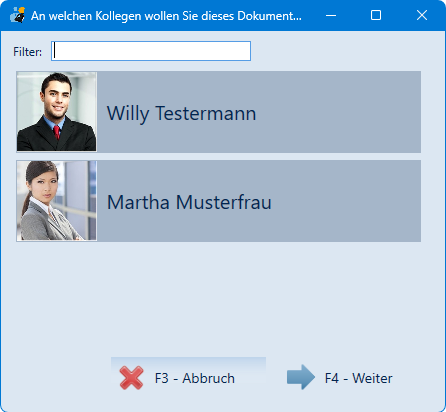
Task: Click the blue arrow continue icon
Action: 301,377
